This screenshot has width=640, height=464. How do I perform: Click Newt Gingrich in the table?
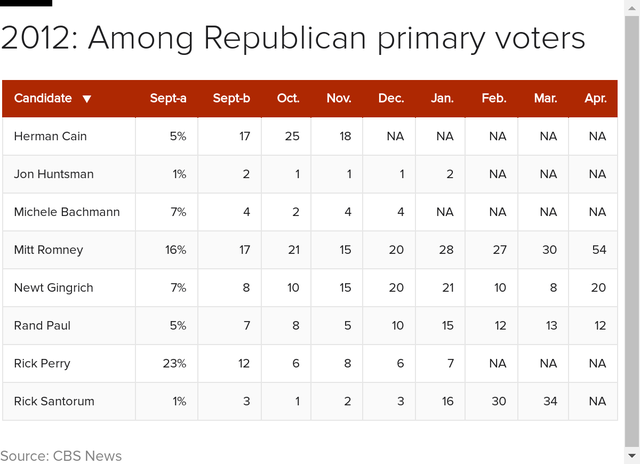54,288
